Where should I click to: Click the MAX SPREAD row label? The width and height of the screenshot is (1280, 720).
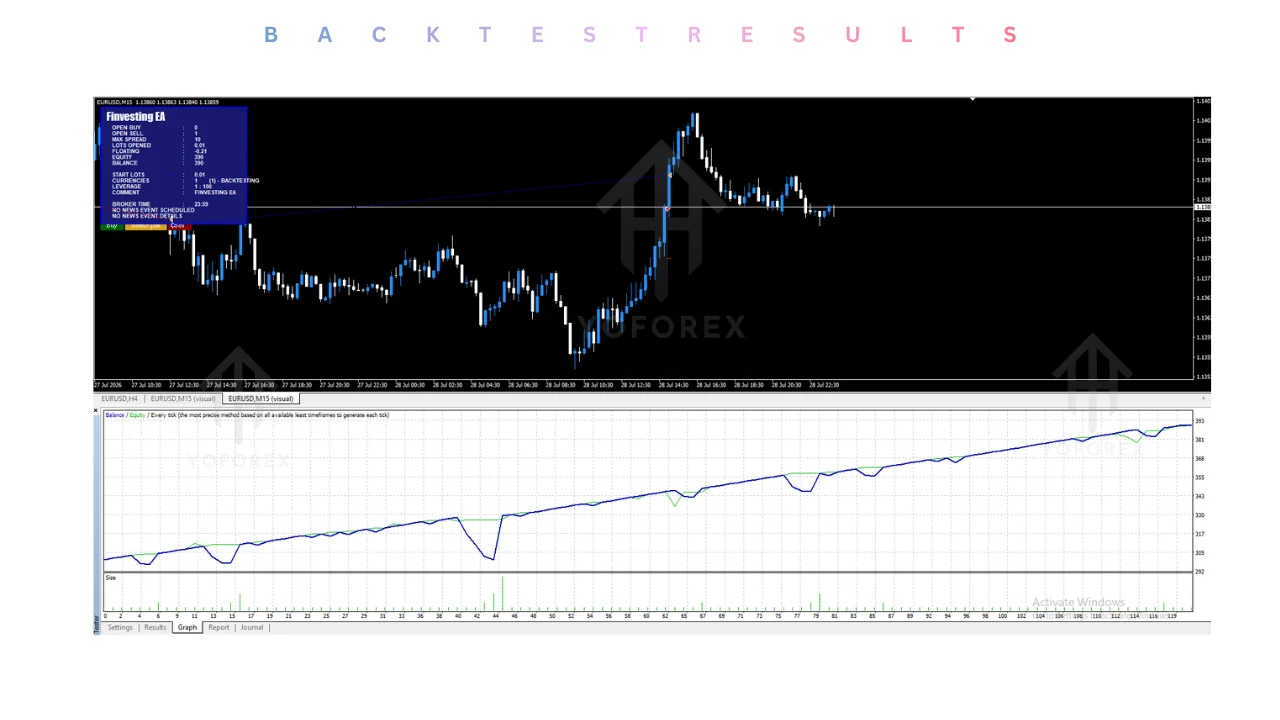[129, 140]
